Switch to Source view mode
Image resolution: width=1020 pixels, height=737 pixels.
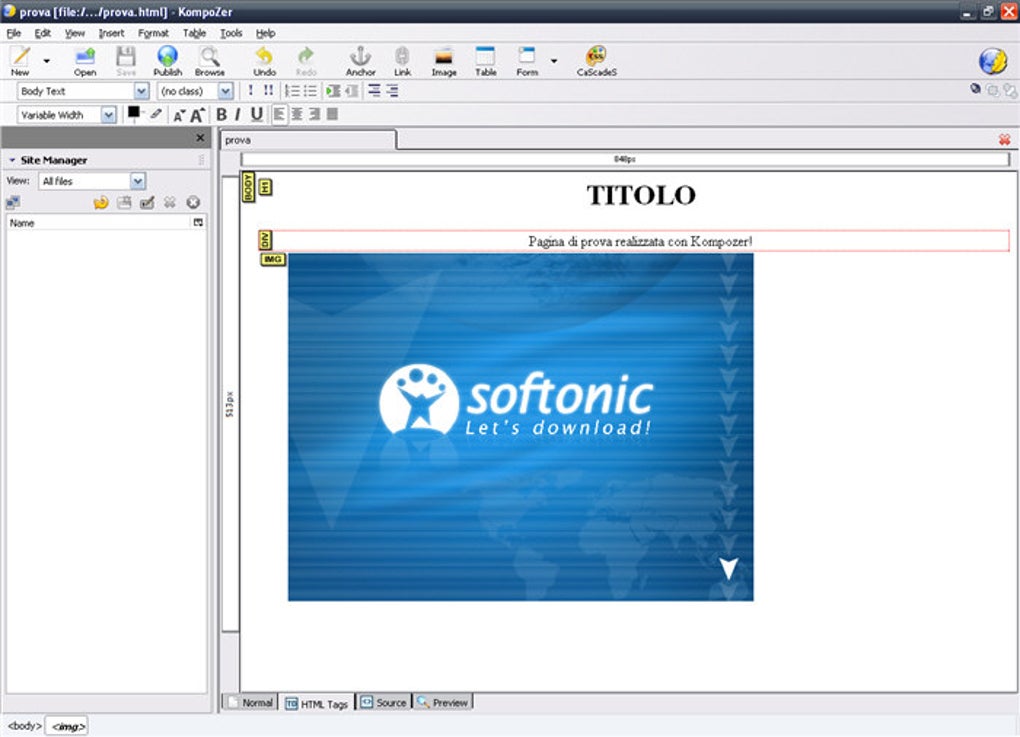384,703
